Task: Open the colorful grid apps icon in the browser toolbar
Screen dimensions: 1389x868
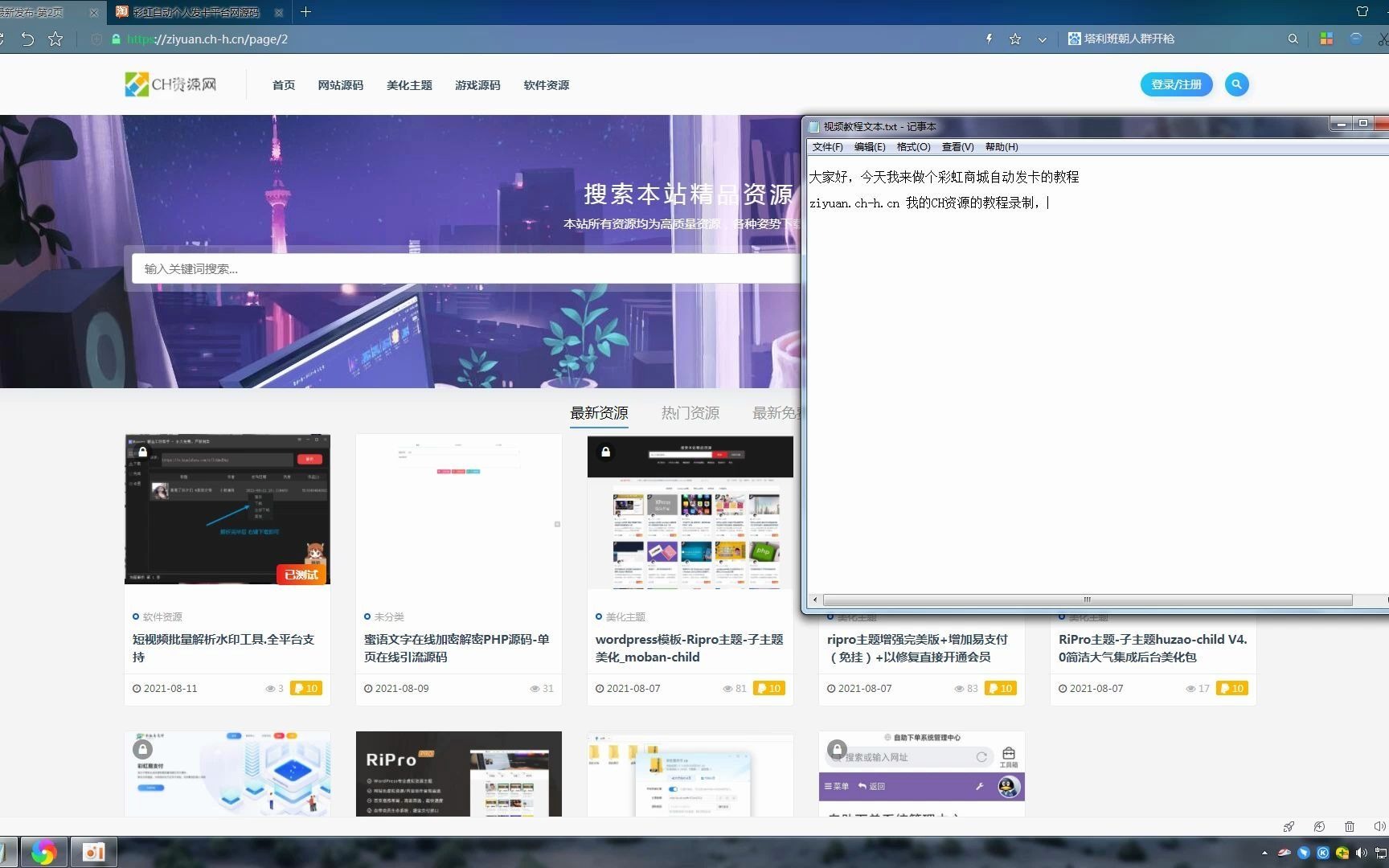Action: tap(1326, 39)
